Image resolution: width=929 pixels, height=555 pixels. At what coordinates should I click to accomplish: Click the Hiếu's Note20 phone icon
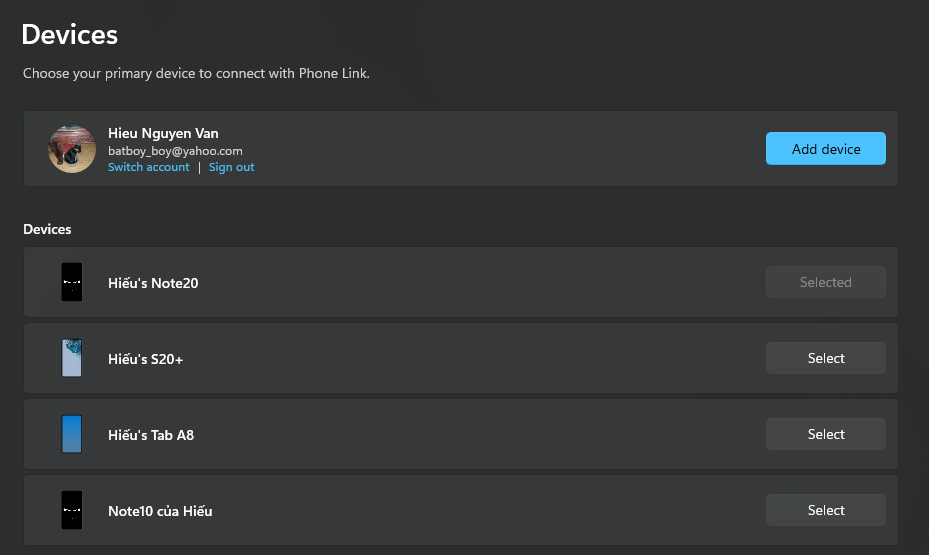[x=72, y=282]
